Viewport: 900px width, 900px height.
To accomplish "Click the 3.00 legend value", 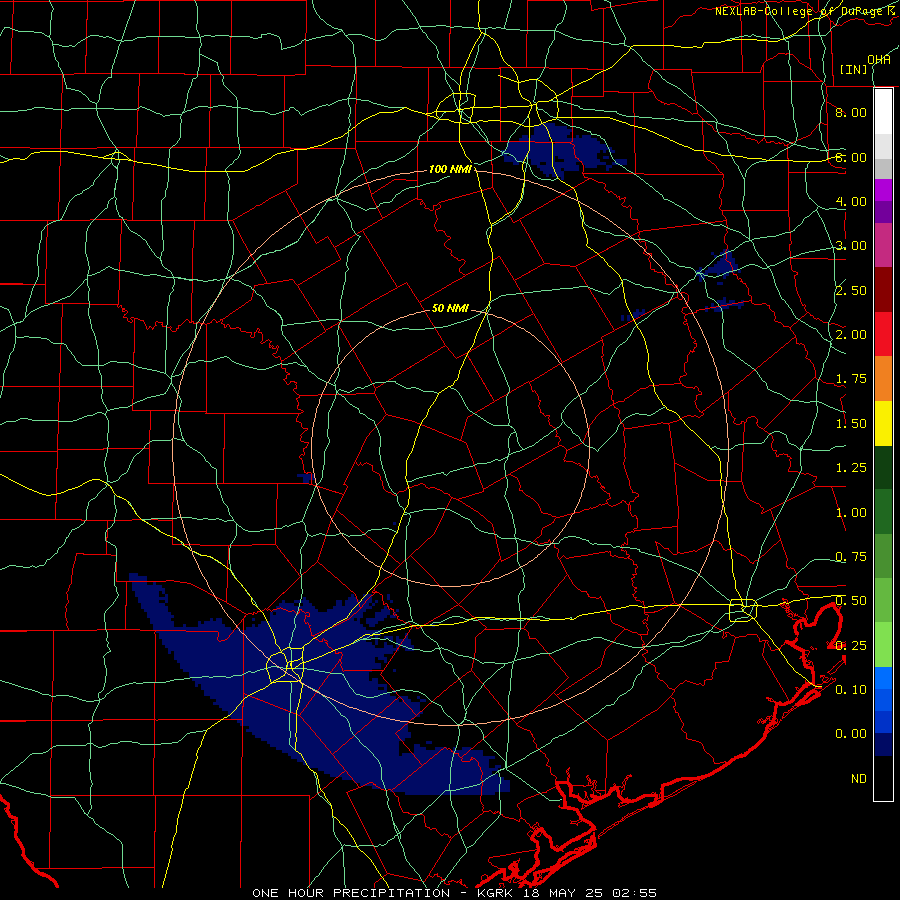I will (x=851, y=246).
